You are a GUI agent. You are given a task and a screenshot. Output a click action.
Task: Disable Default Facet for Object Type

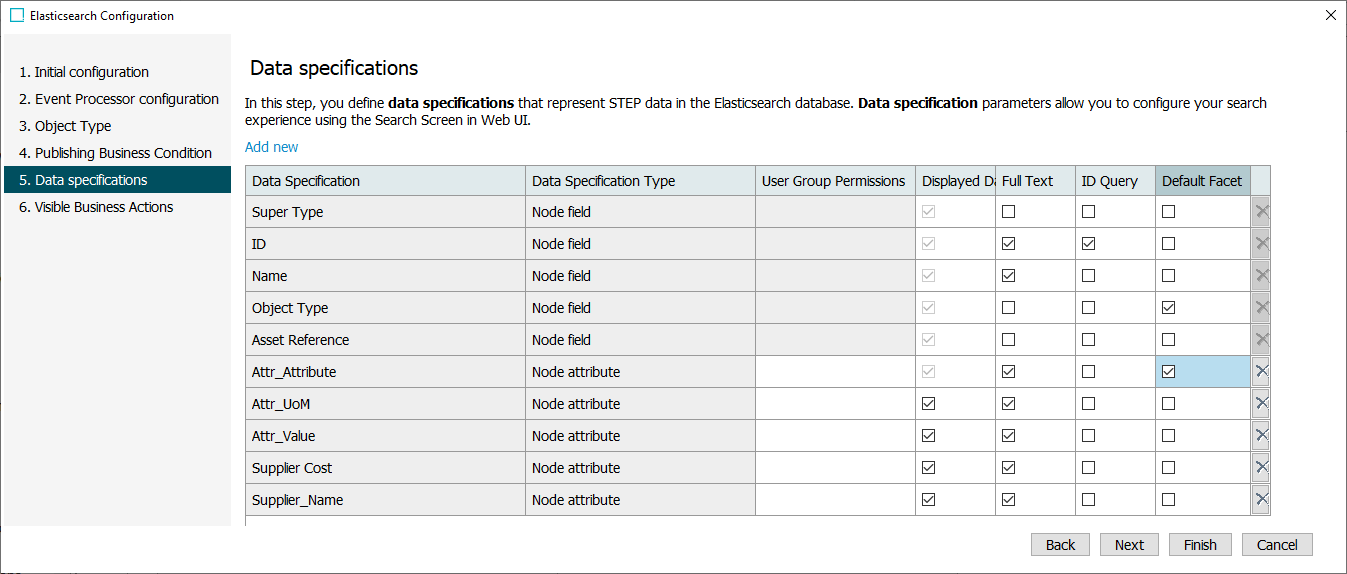point(1168,308)
